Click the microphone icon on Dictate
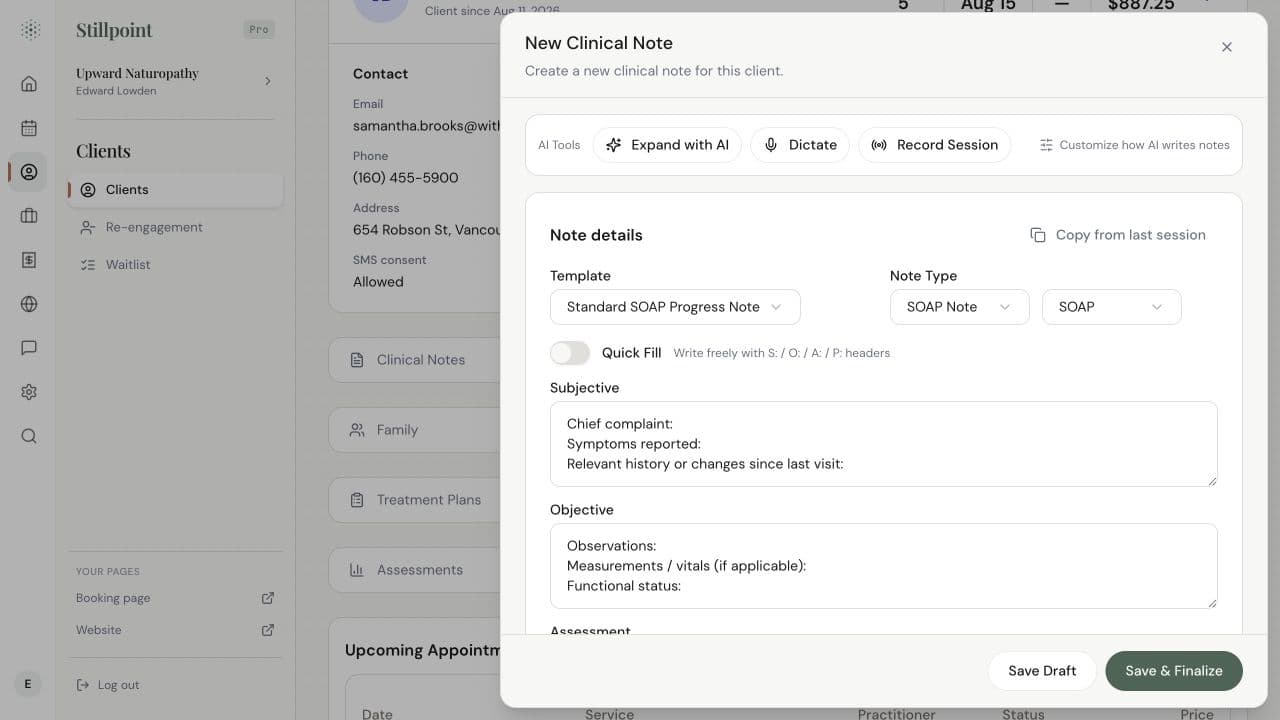1280x720 pixels. tap(771, 145)
